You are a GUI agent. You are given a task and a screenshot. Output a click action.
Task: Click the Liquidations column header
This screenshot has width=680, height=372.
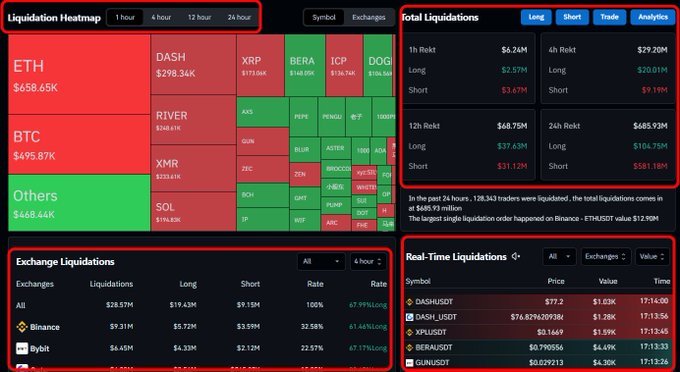tap(111, 284)
